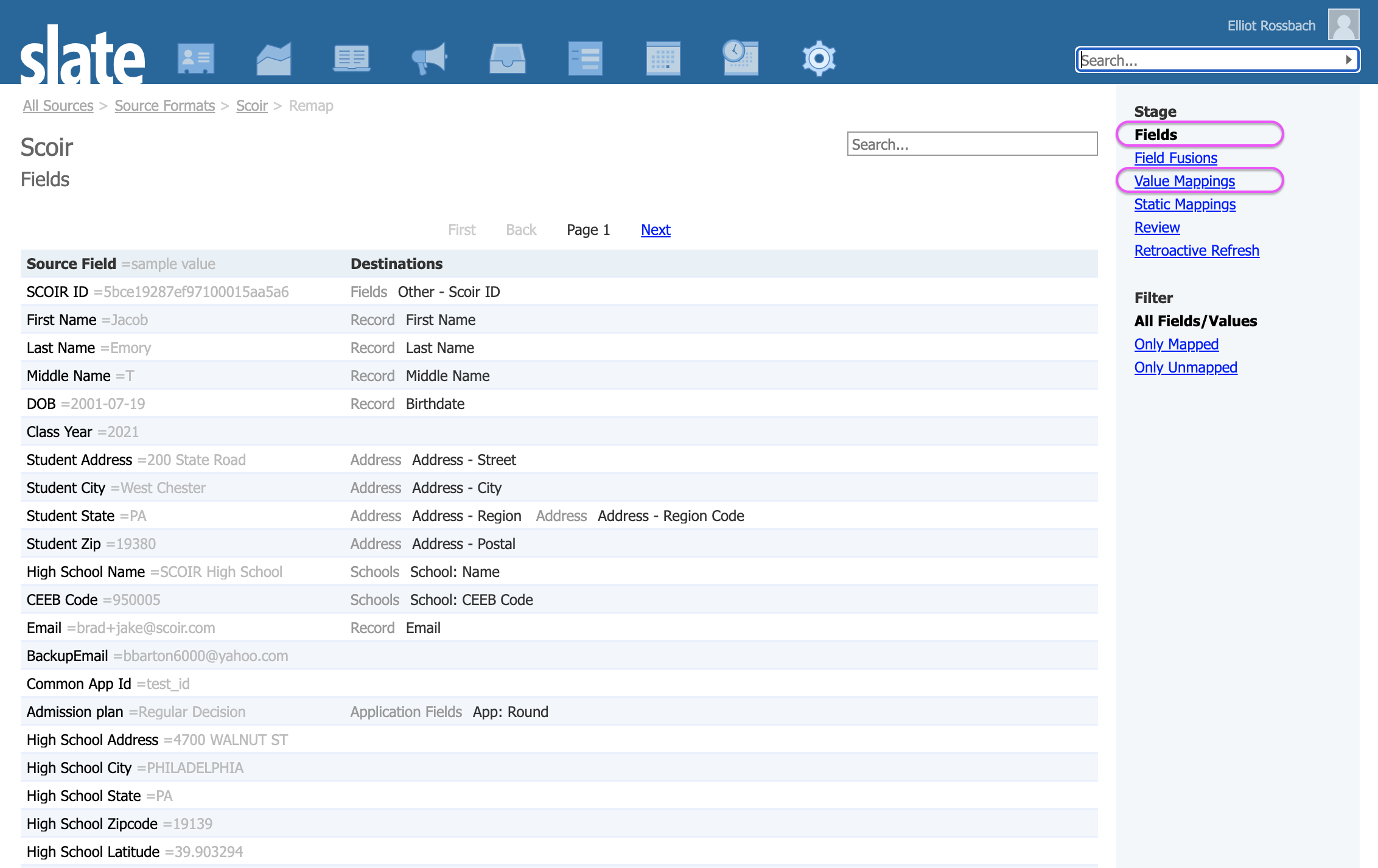
Task: Click the Slate logo
Action: [x=82, y=55]
